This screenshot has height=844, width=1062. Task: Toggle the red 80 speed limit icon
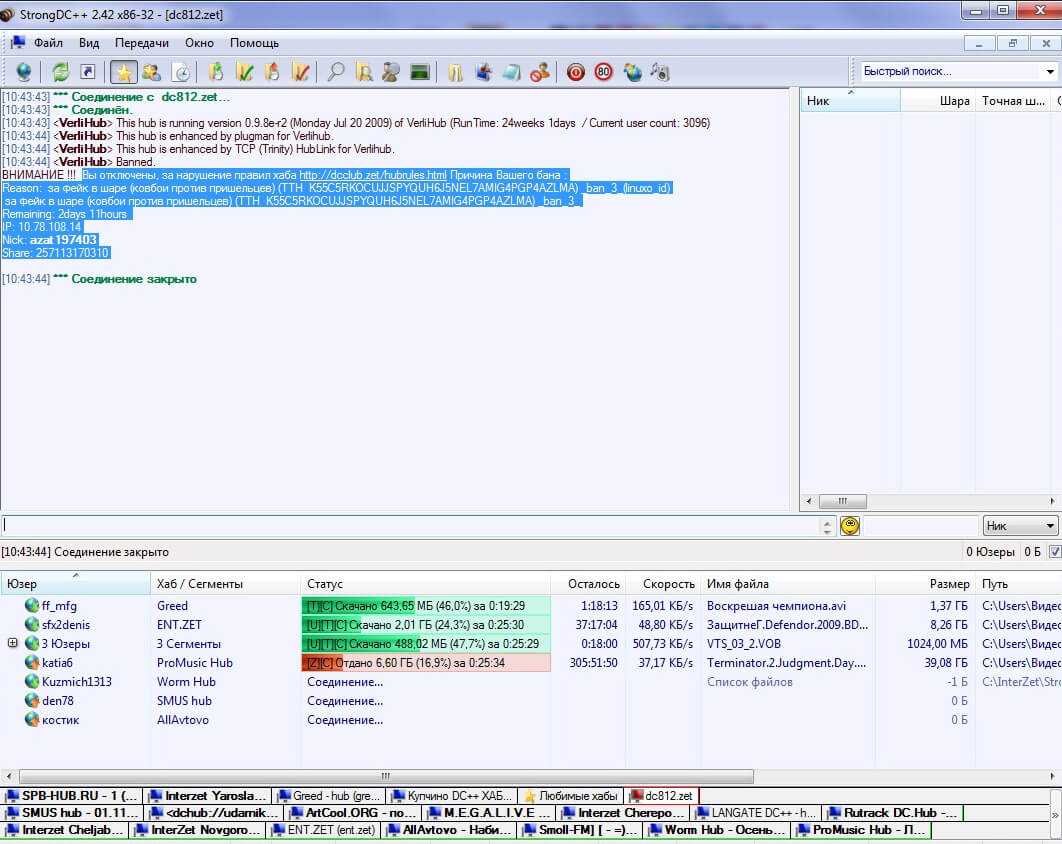pyautogui.click(x=603, y=72)
